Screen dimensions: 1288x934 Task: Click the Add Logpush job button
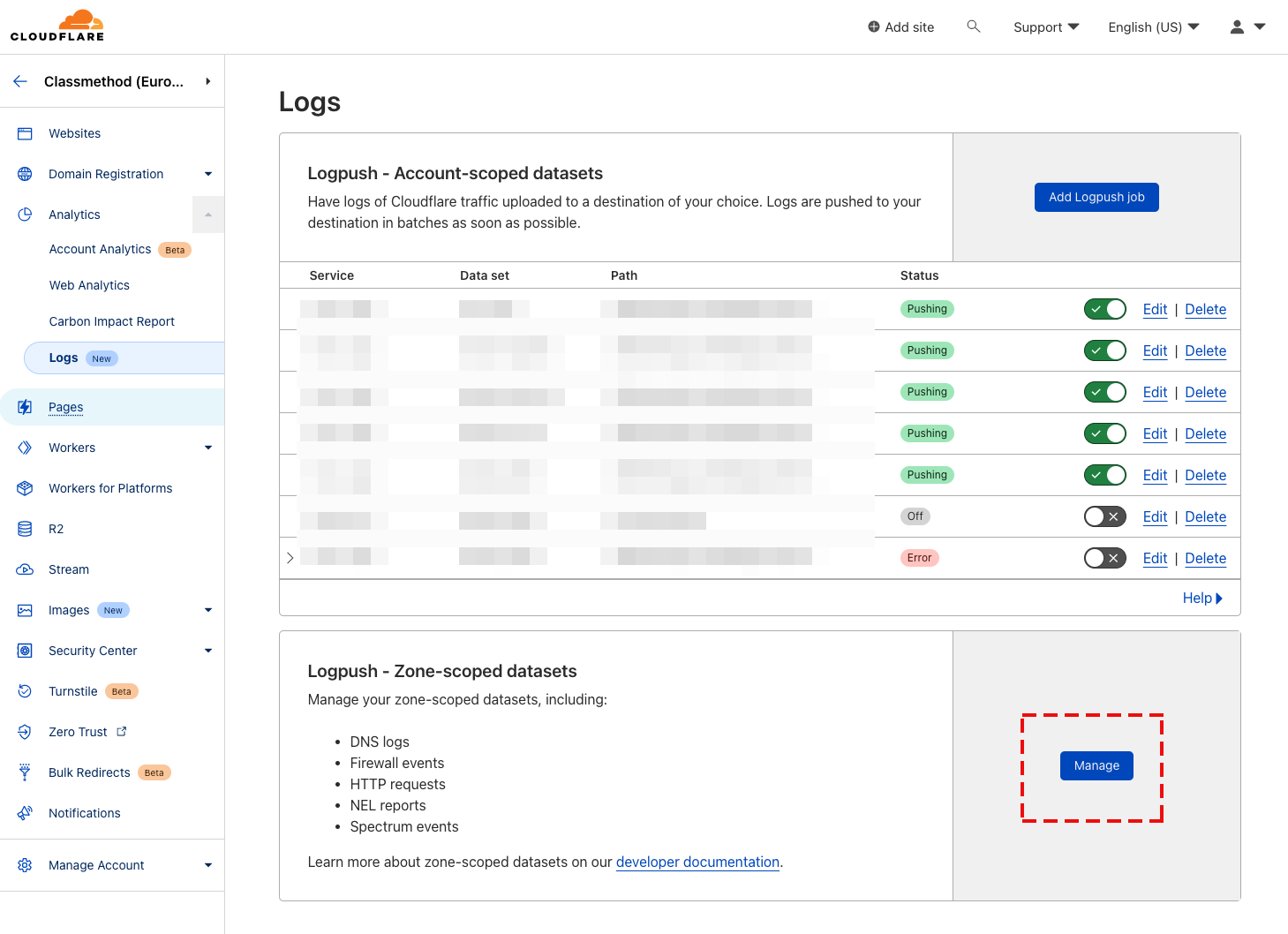(1096, 197)
